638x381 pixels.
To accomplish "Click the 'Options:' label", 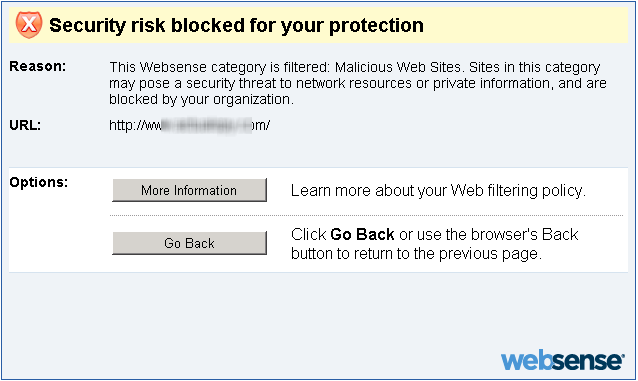I will coord(39,182).
